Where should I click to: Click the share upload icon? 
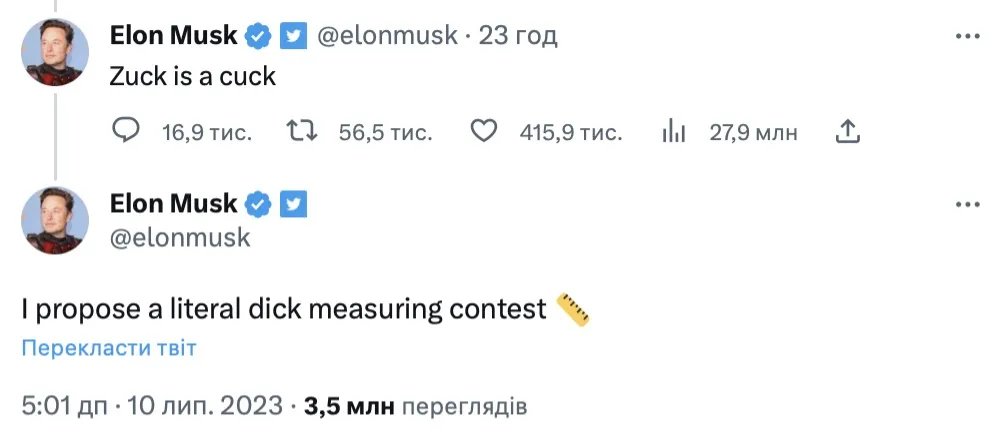848,131
